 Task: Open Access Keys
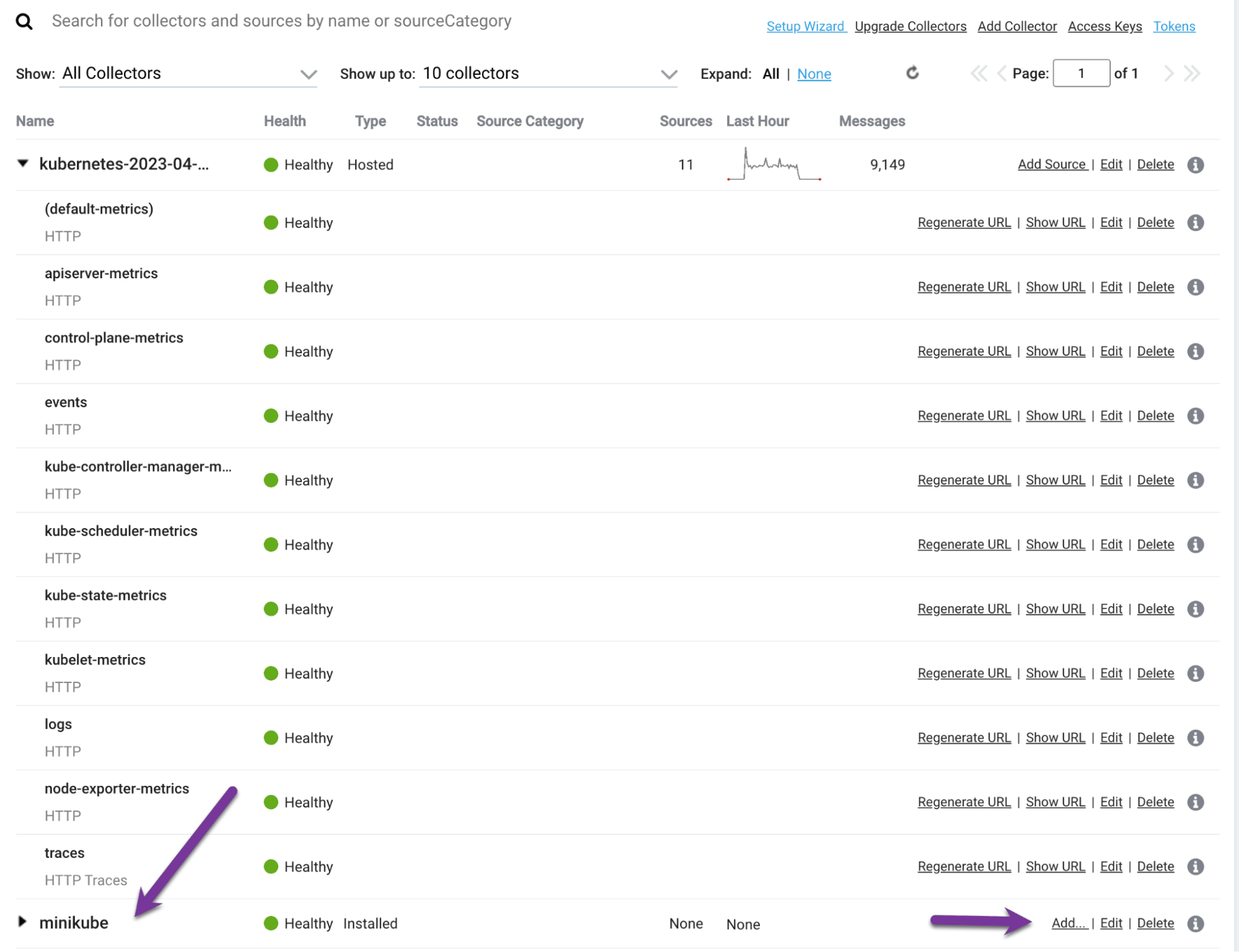1105,27
